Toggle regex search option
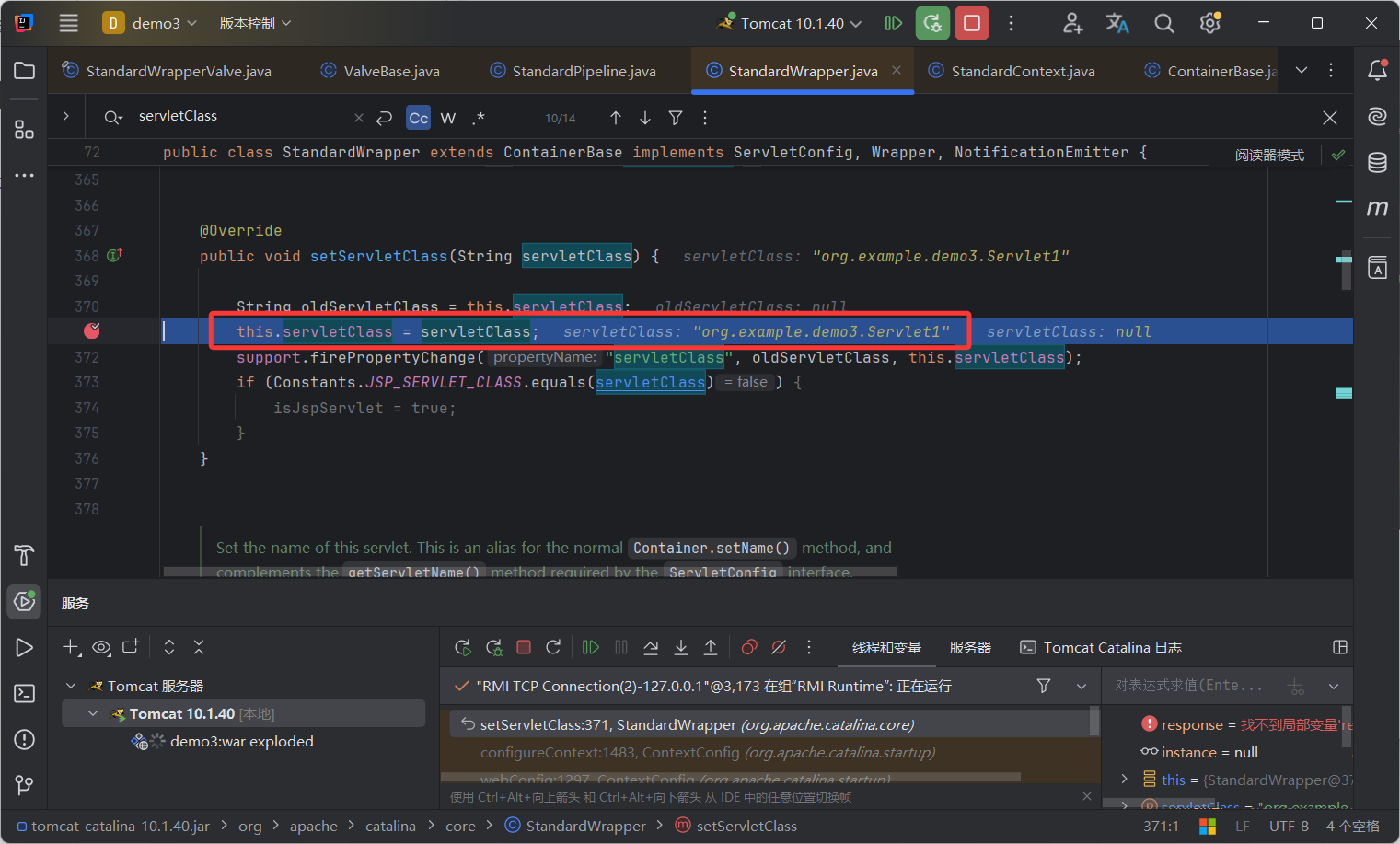This screenshot has width=1400, height=844. coord(478,118)
